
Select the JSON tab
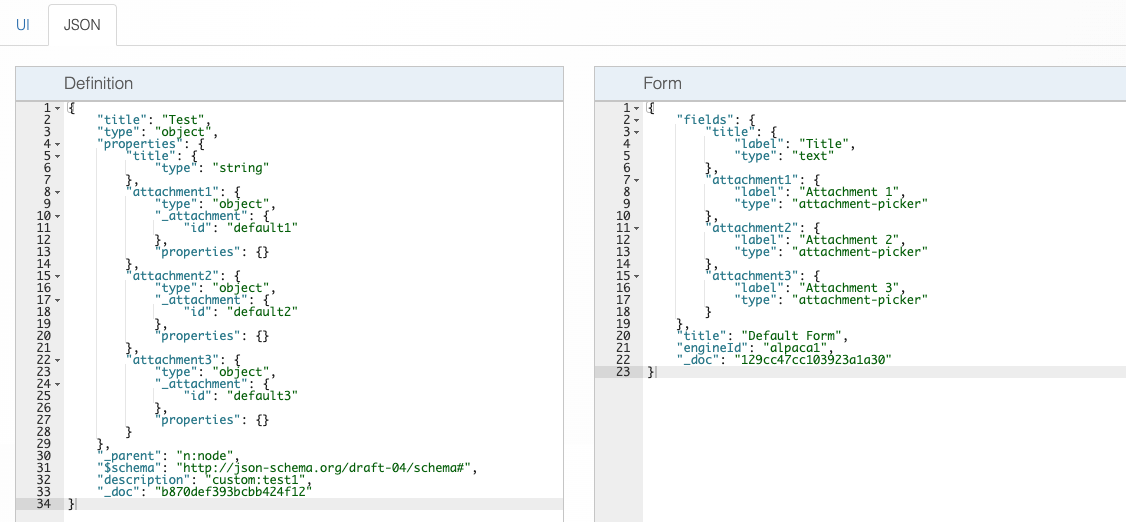tap(82, 25)
